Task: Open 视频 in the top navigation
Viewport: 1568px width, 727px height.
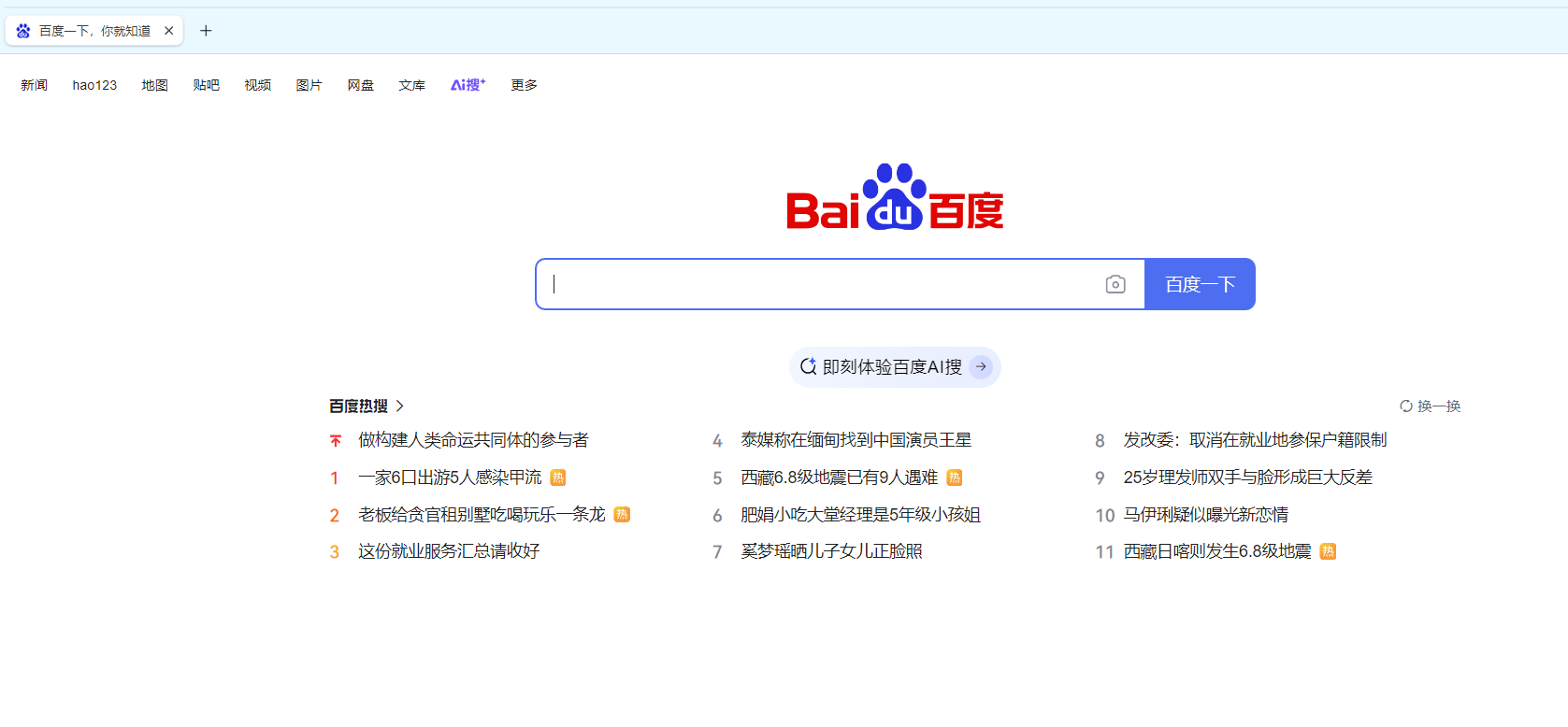Action: (x=257, y=85)
